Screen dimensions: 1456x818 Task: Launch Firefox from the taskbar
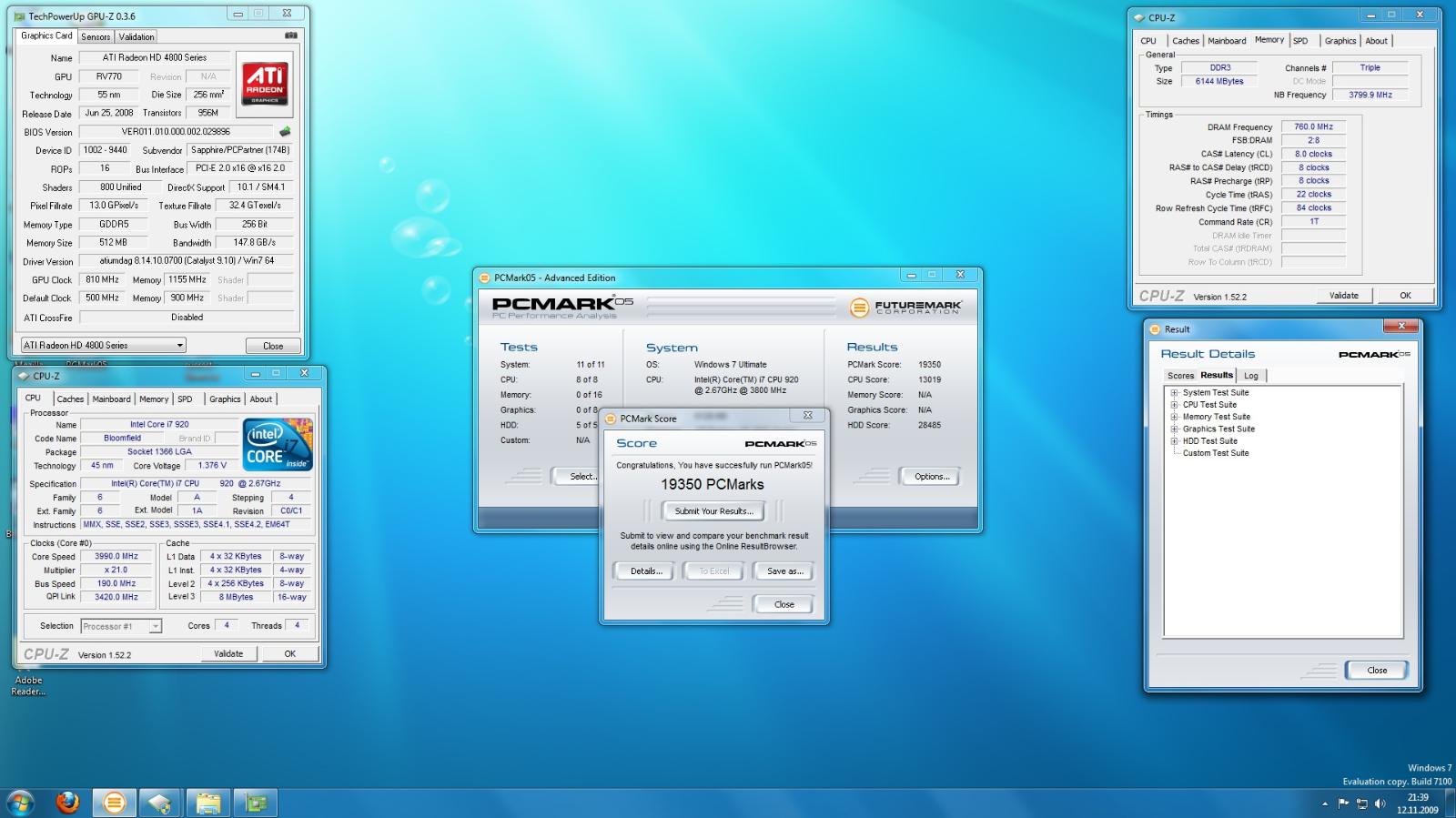pos(67,803)
